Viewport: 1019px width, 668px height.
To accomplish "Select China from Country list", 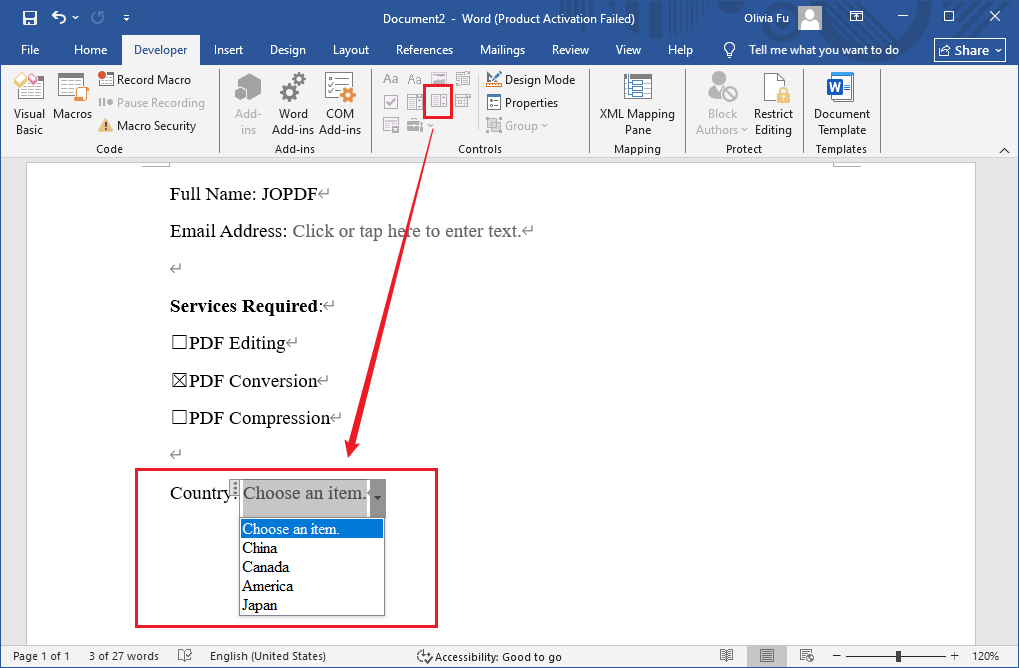I will [x=312, y=548].
